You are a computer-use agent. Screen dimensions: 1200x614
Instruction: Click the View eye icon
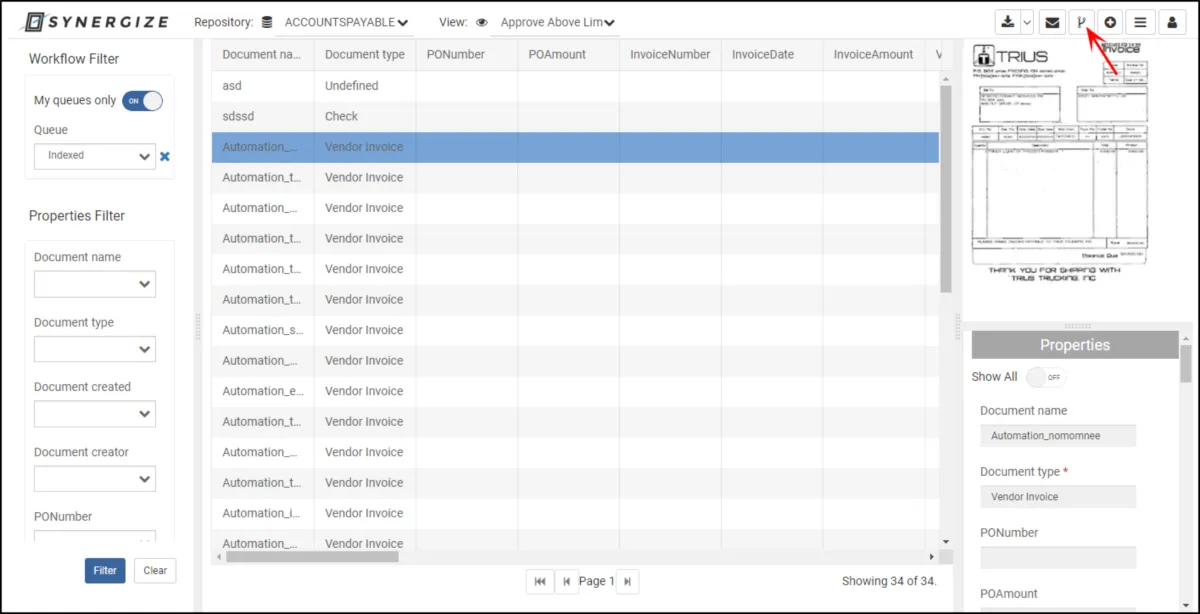[x=481, y=22]
